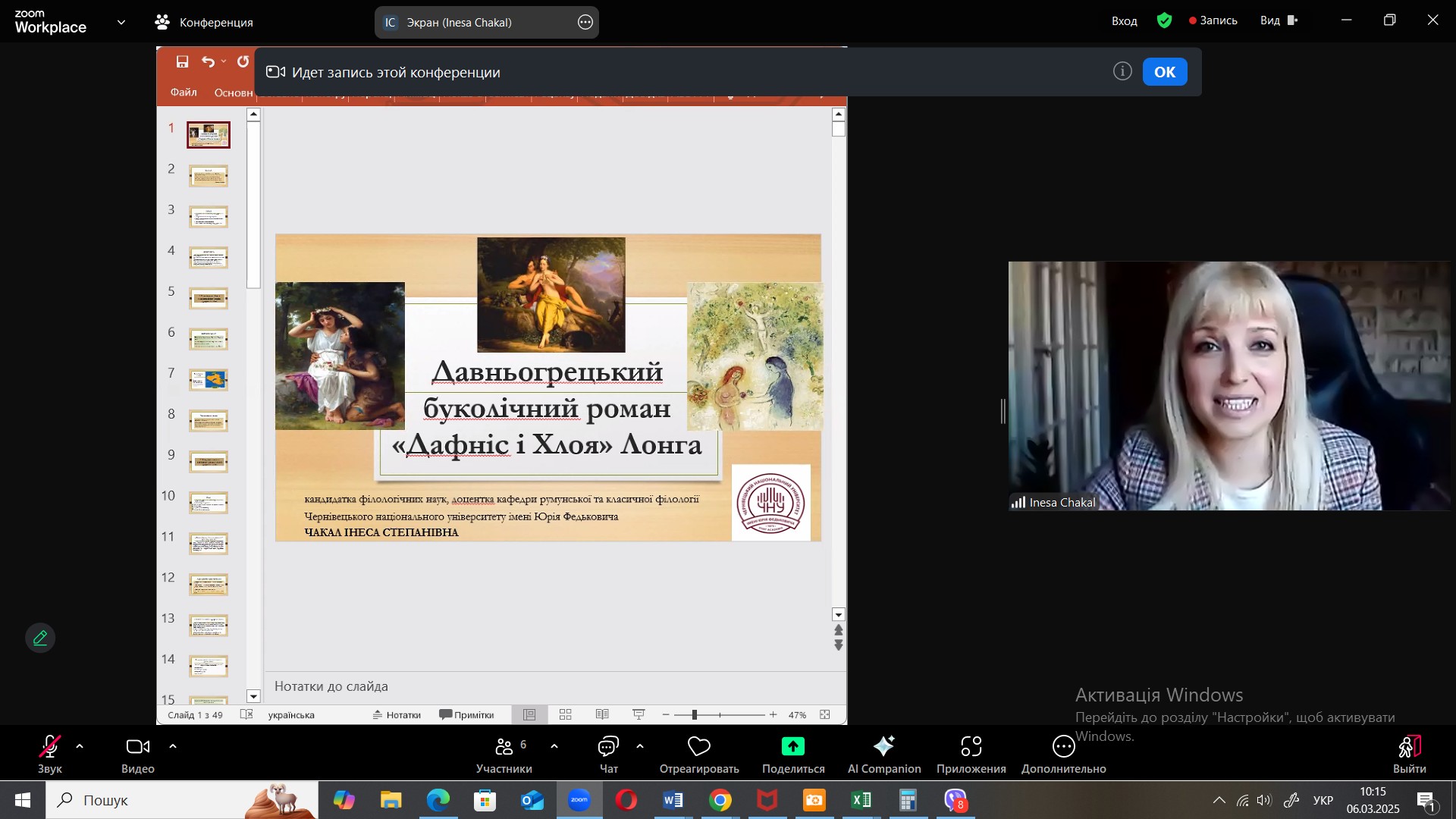Select slide 12 thumbnail
Screen dimensions: 1456x819
tap(209, 584)
